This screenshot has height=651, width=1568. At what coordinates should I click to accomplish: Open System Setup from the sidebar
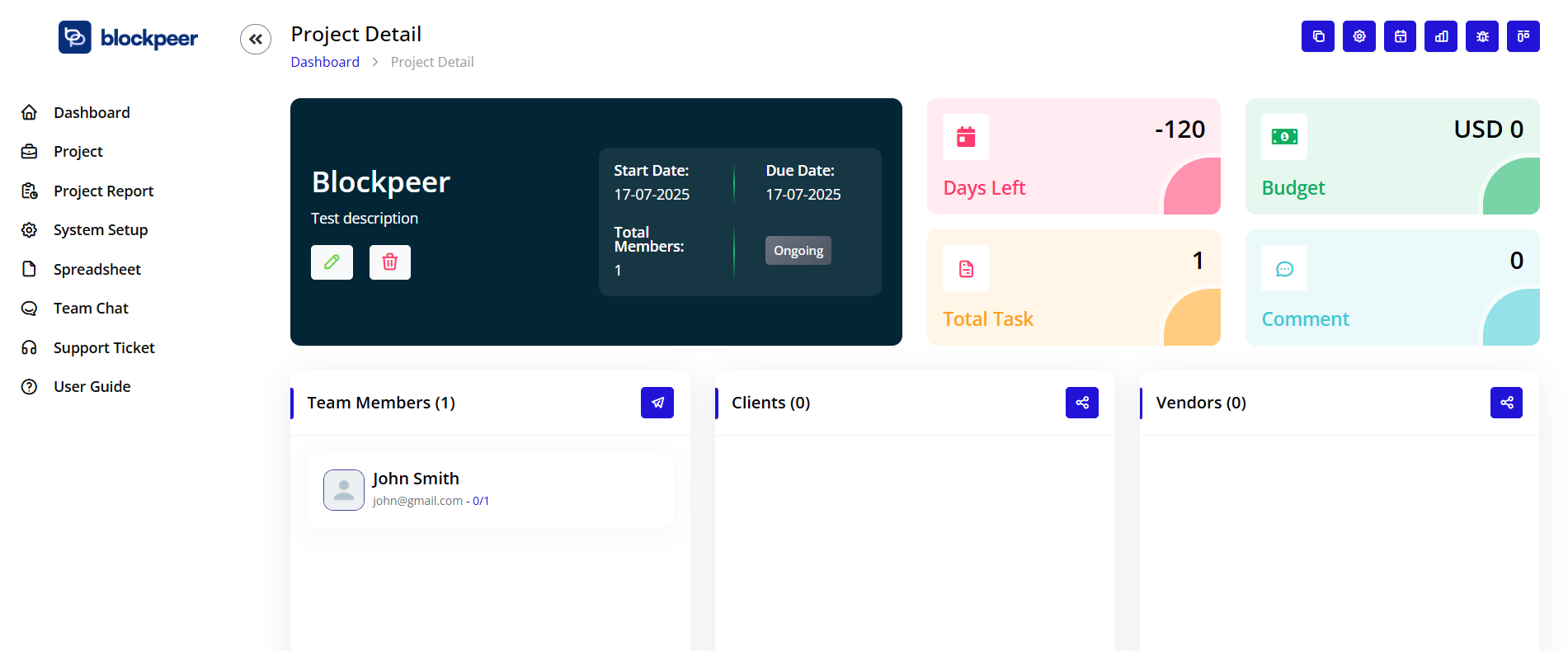[101, 230]
